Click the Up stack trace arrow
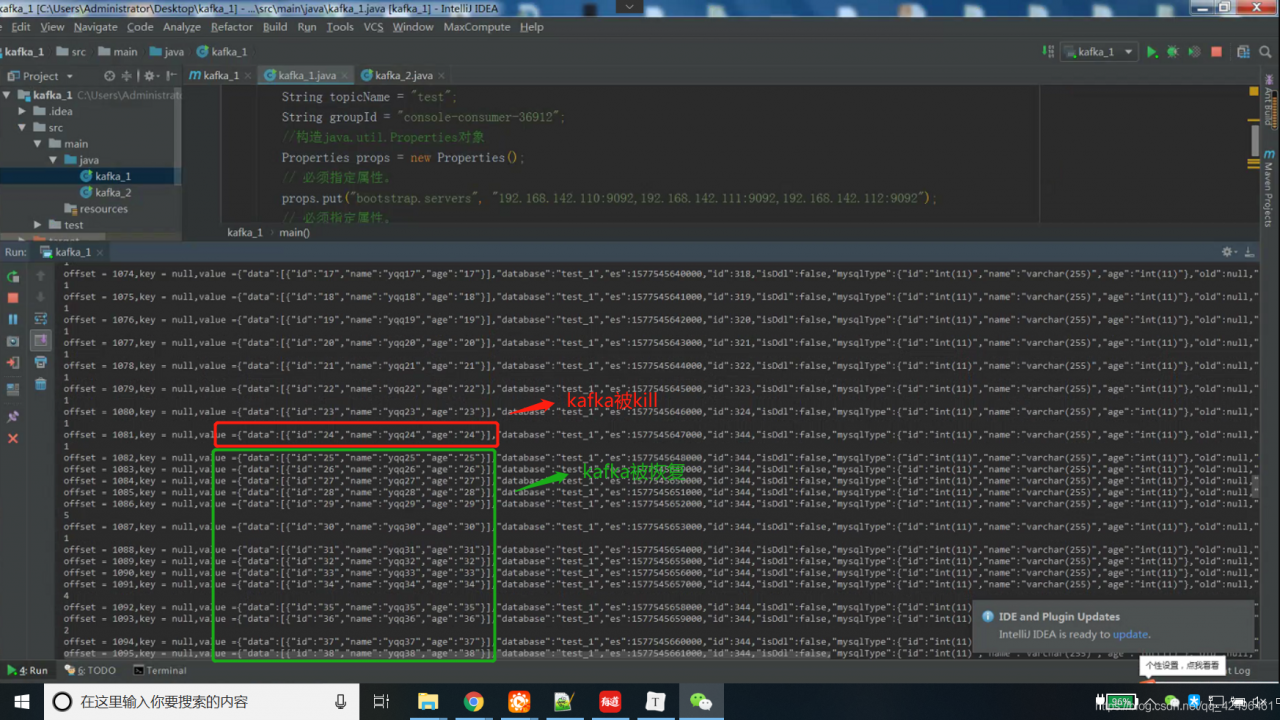 click(x=41, y=276)
